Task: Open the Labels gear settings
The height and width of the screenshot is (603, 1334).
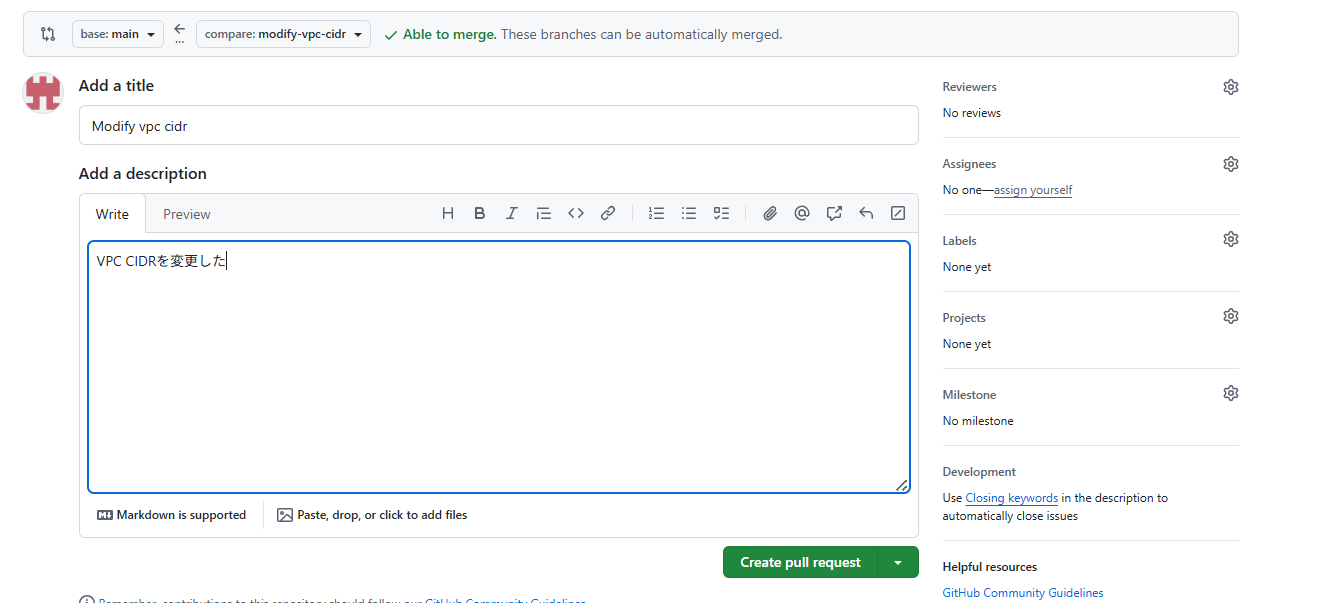Action: point(1231,240)
